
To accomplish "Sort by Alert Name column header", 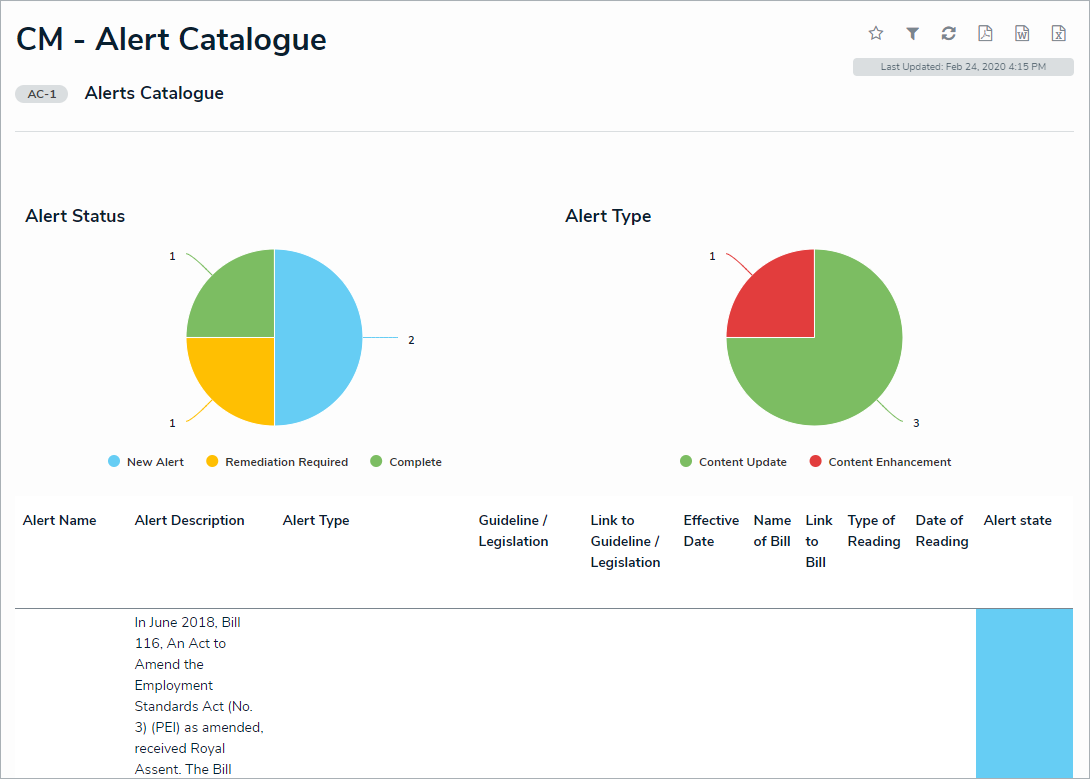I will point(60,520).
